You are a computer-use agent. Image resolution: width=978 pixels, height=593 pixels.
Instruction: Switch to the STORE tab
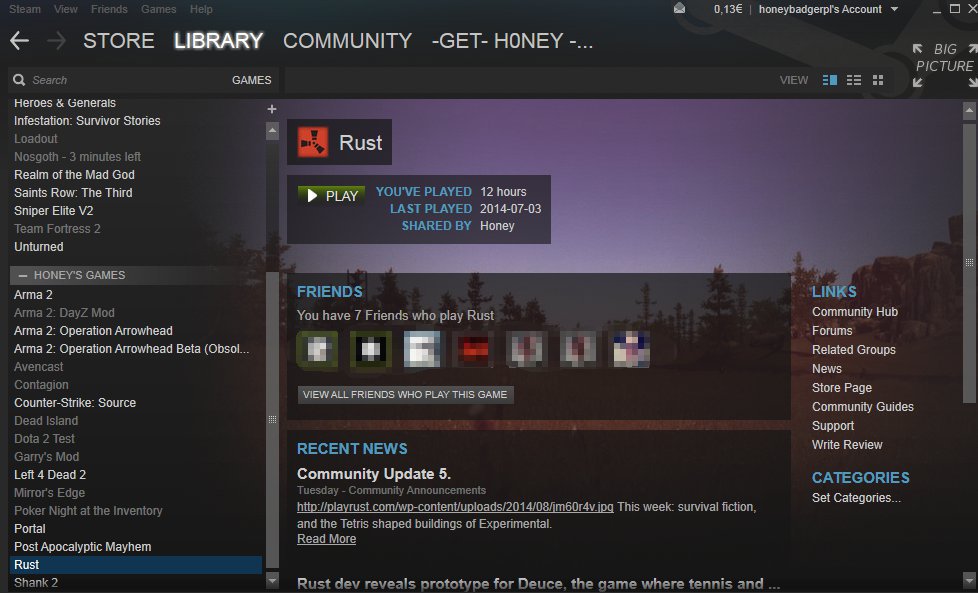[x=119, y=41]
